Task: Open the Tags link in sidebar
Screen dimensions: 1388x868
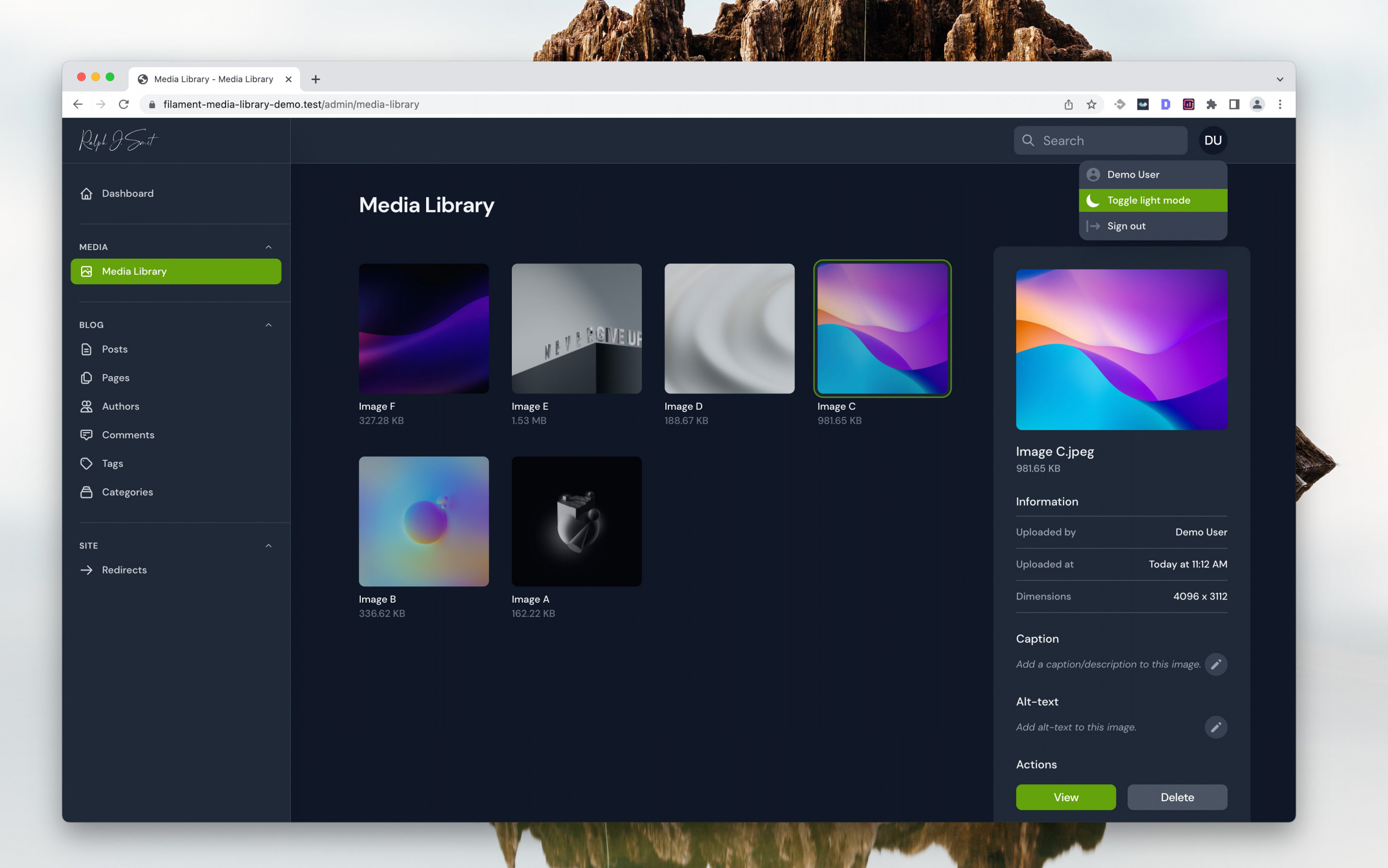Action: pyautogui.click(x=176, y=463)
